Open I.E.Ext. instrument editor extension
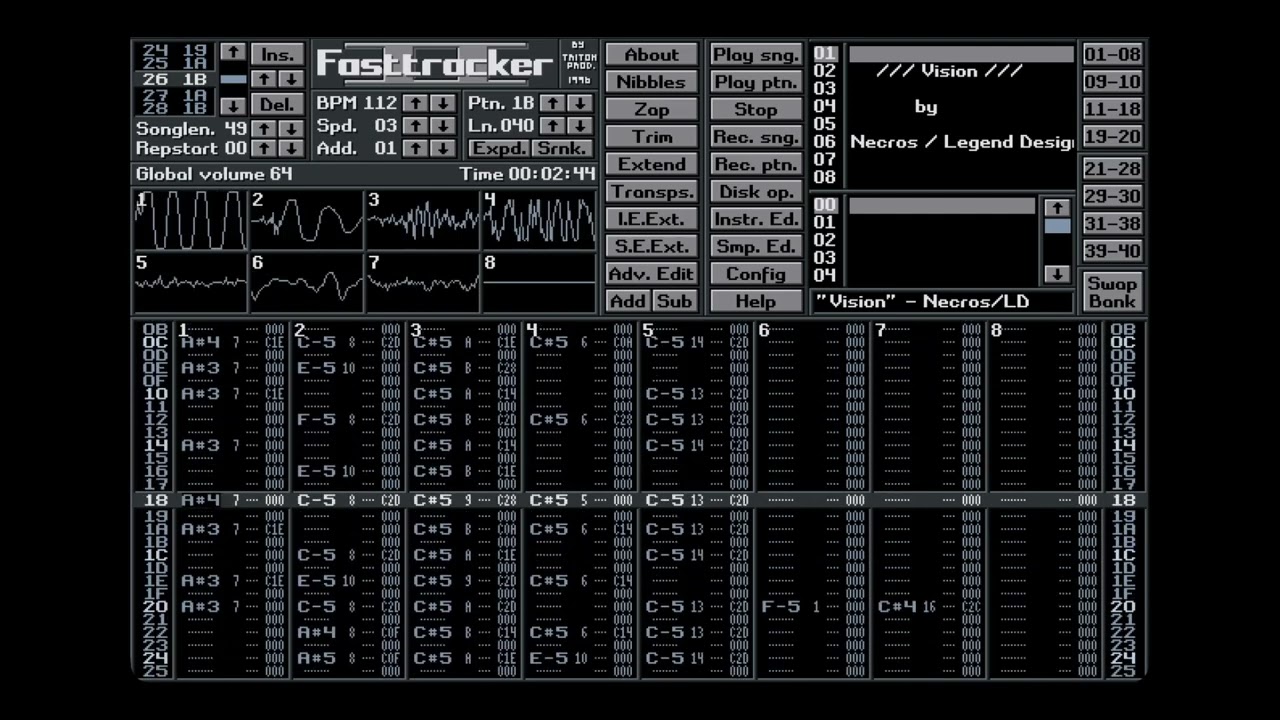Image resolution: width=1280 pixels, height=720 pixels. click(x=651, y=219)
